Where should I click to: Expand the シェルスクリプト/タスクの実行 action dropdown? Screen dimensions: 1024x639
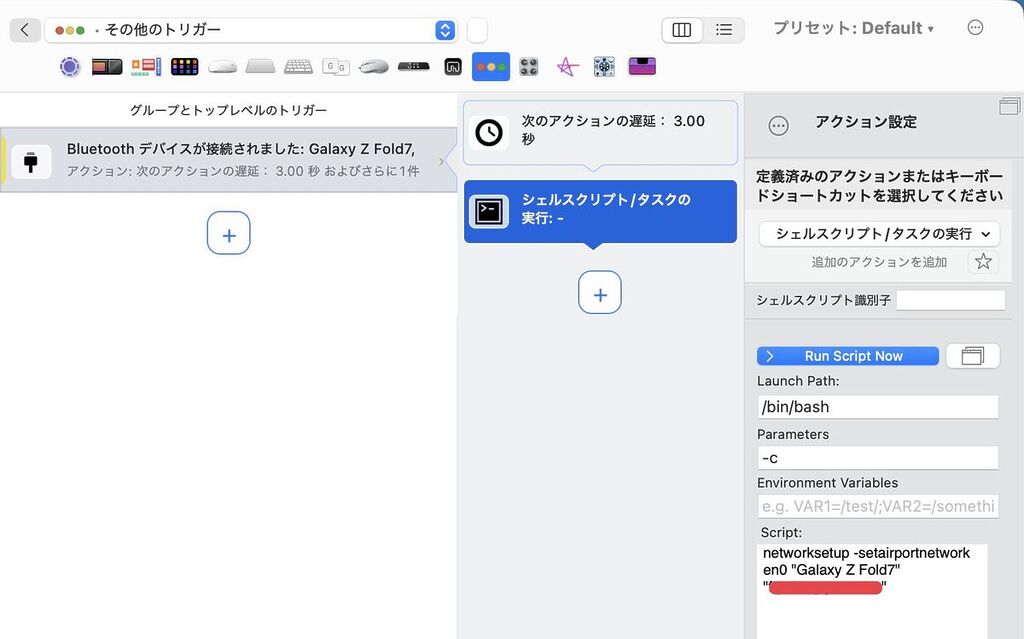(x=879, y=234)
